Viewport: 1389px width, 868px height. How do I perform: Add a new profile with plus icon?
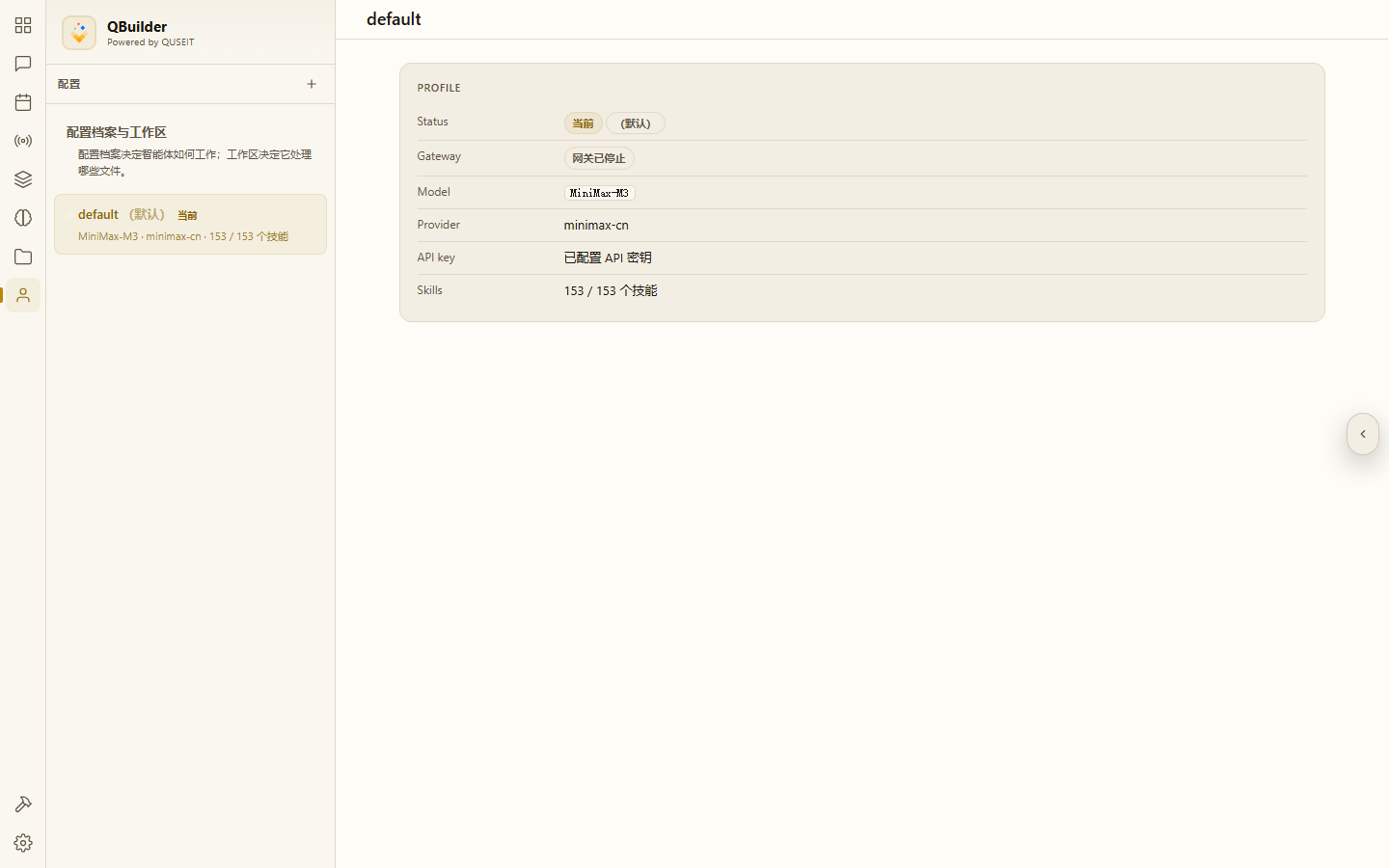pyautogui.click(x=312, y=84)
